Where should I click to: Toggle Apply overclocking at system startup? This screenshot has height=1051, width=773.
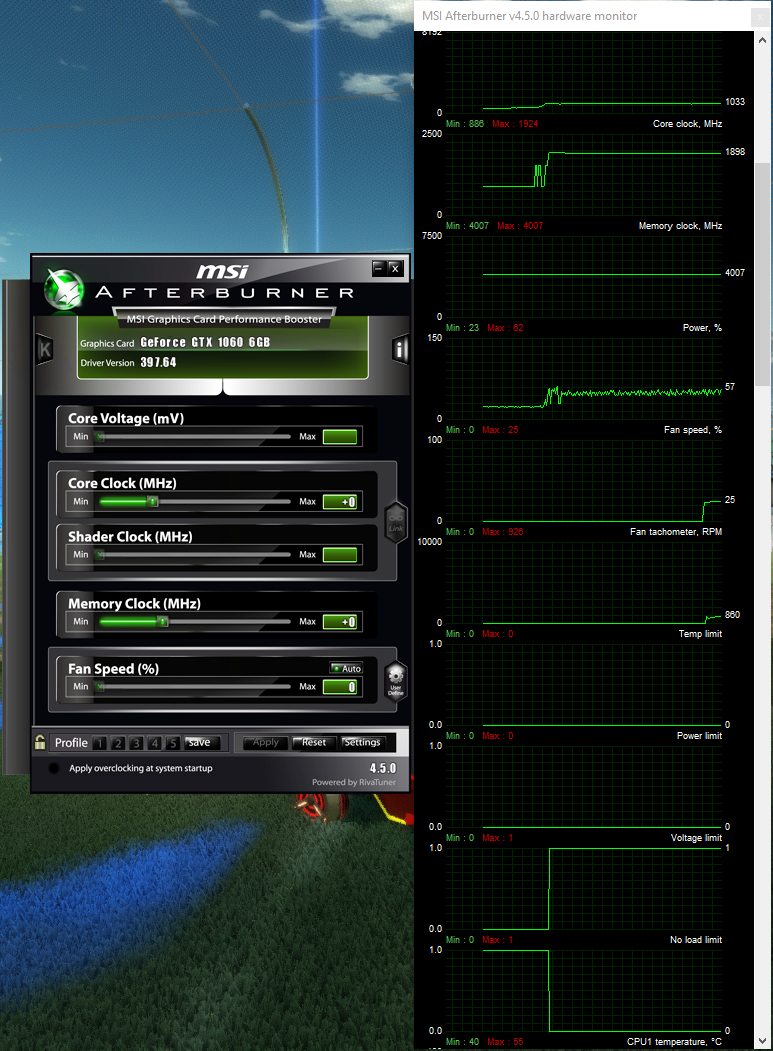click(54, 768)
